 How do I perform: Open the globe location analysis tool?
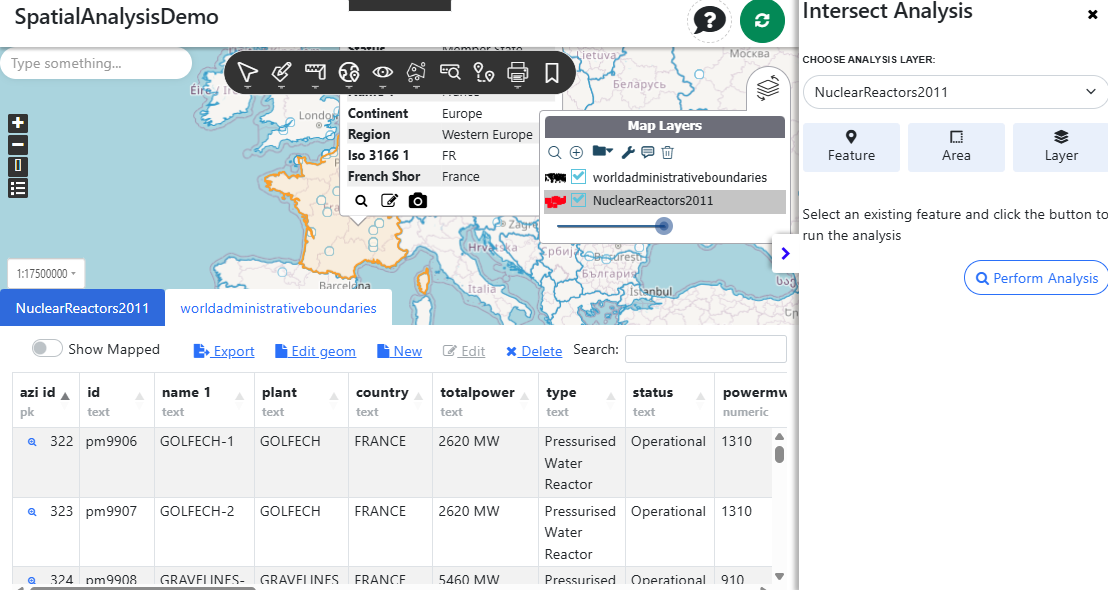(x=349, y=72)
